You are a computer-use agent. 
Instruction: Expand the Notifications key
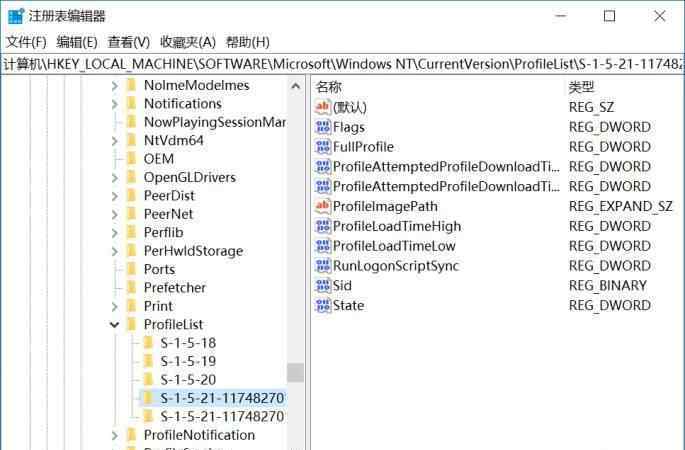[x=114, y=104]
